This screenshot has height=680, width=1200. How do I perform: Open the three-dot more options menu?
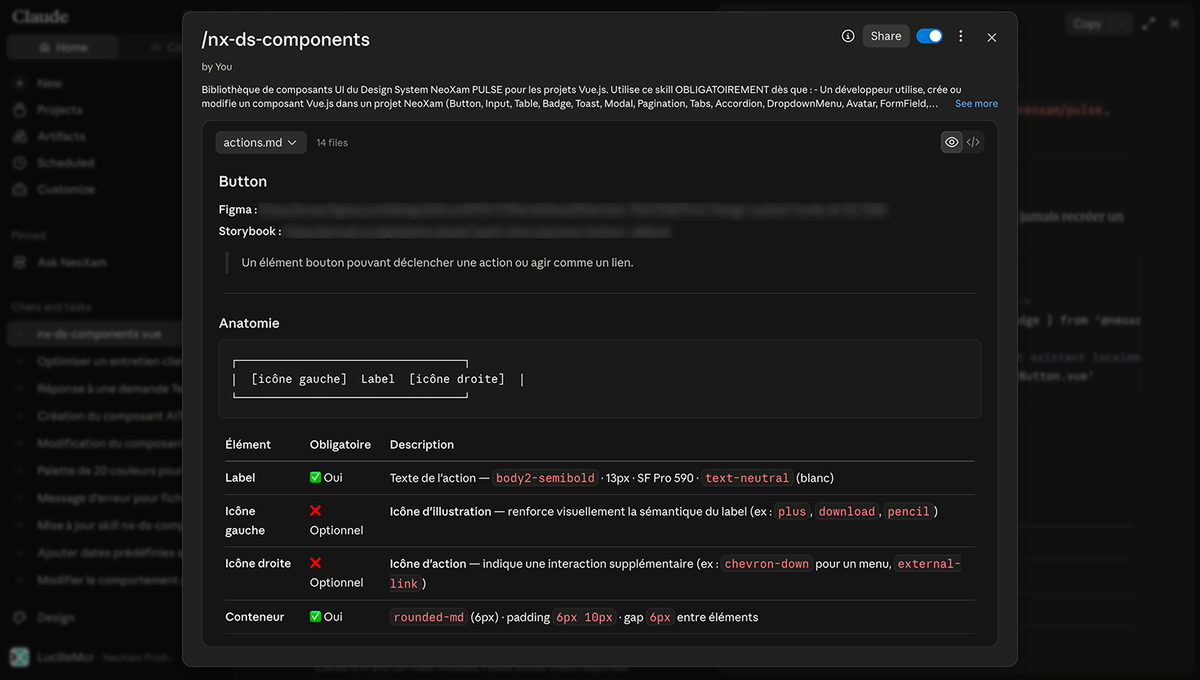pos(961,36)
